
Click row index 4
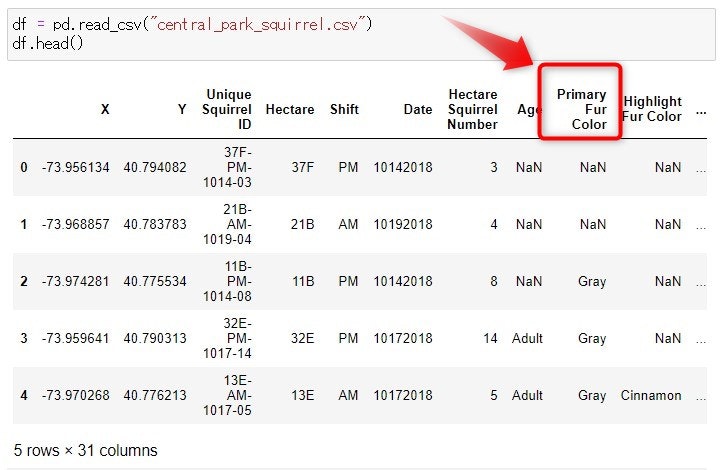click(24, 395)
